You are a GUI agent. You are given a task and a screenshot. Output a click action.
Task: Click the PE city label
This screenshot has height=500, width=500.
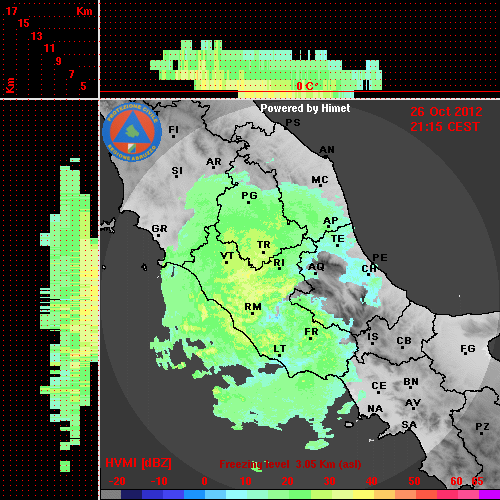[380, 257]
